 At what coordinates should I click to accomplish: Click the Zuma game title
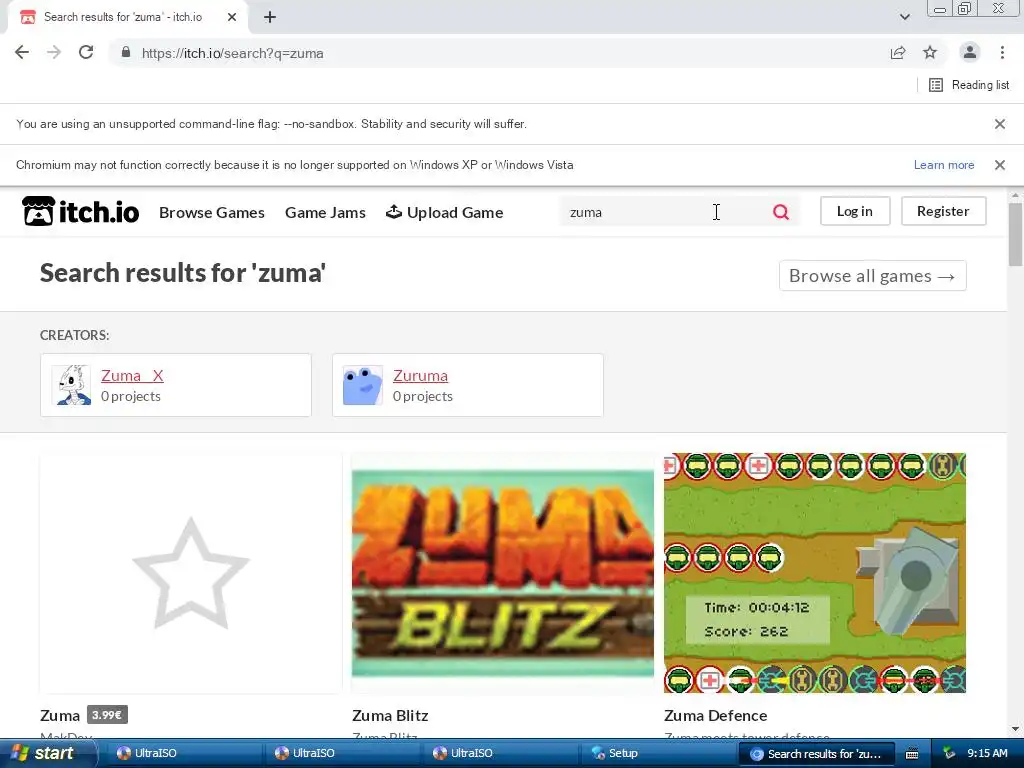[x=59, y=715]
